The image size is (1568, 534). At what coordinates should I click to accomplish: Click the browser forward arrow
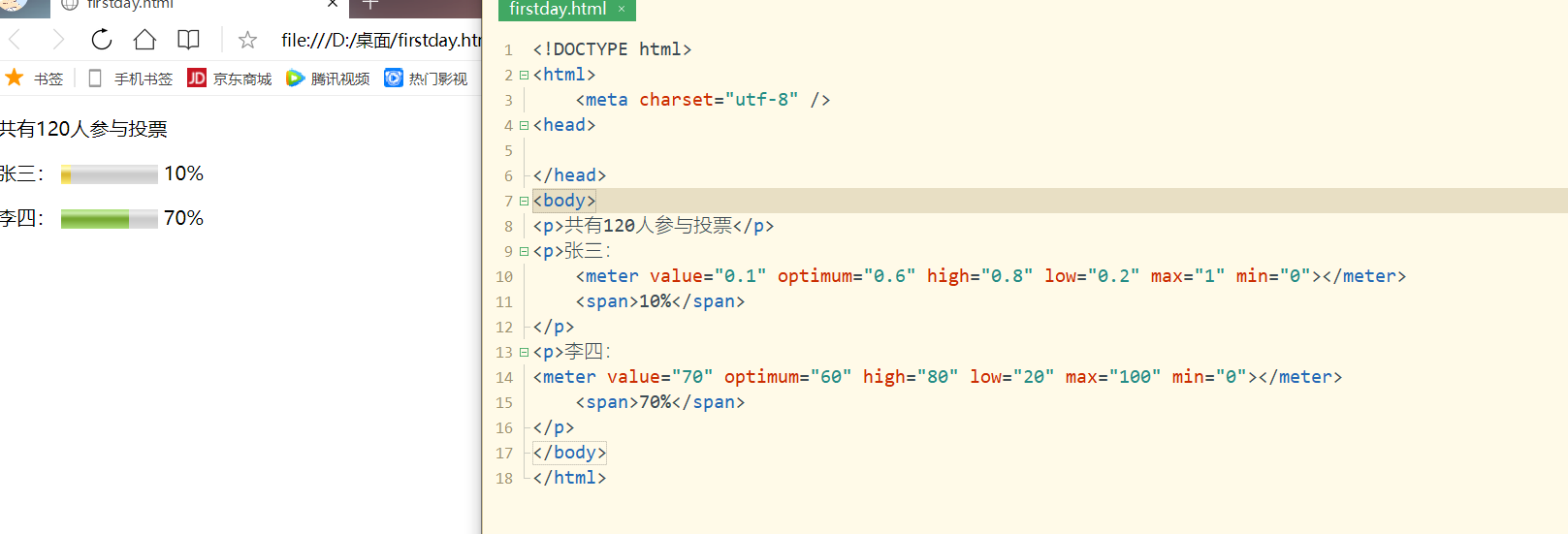point(58,40)
